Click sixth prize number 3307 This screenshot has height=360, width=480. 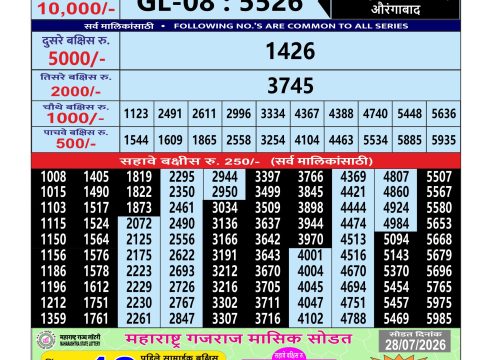(225, 319)
